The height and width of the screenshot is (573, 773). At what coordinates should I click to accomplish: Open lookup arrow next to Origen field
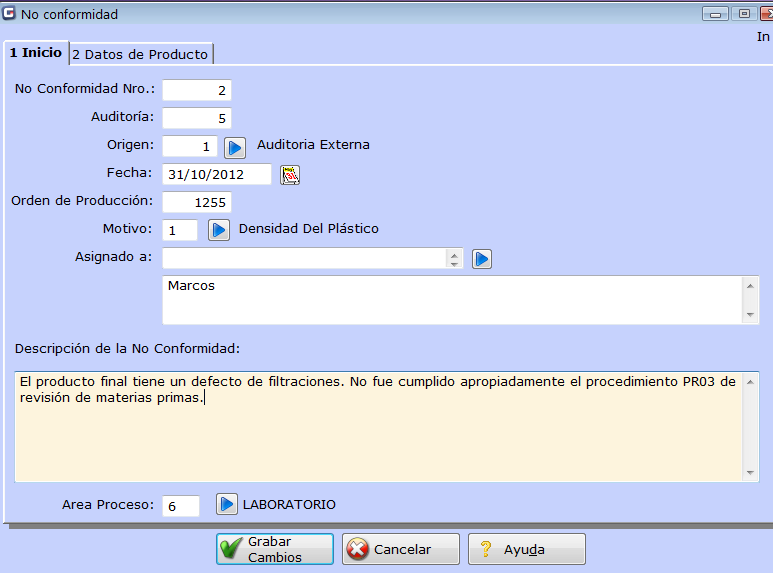pos(235,147)
